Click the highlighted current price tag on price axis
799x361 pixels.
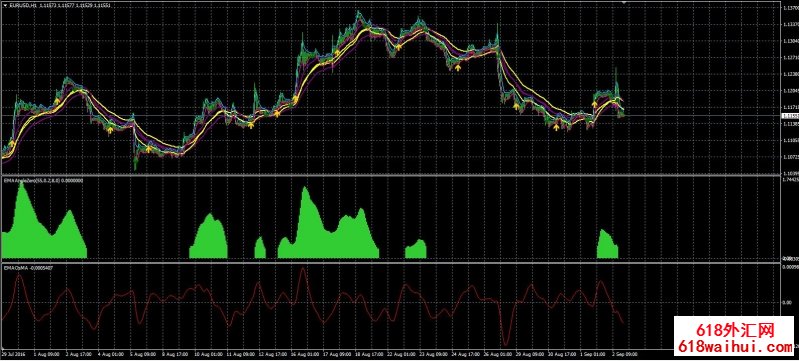click(790, 116)
